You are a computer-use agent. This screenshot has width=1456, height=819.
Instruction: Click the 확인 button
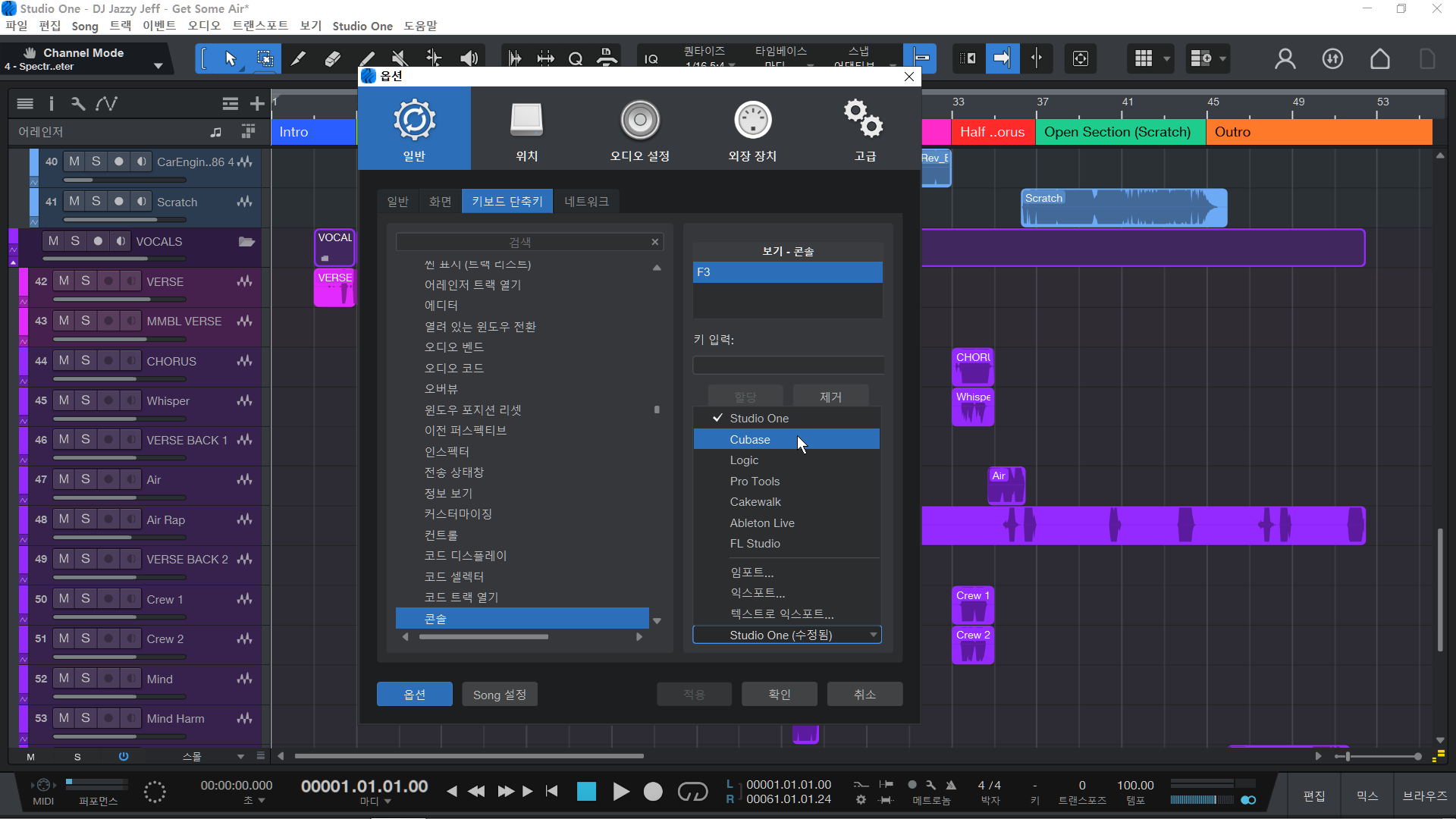779,694
